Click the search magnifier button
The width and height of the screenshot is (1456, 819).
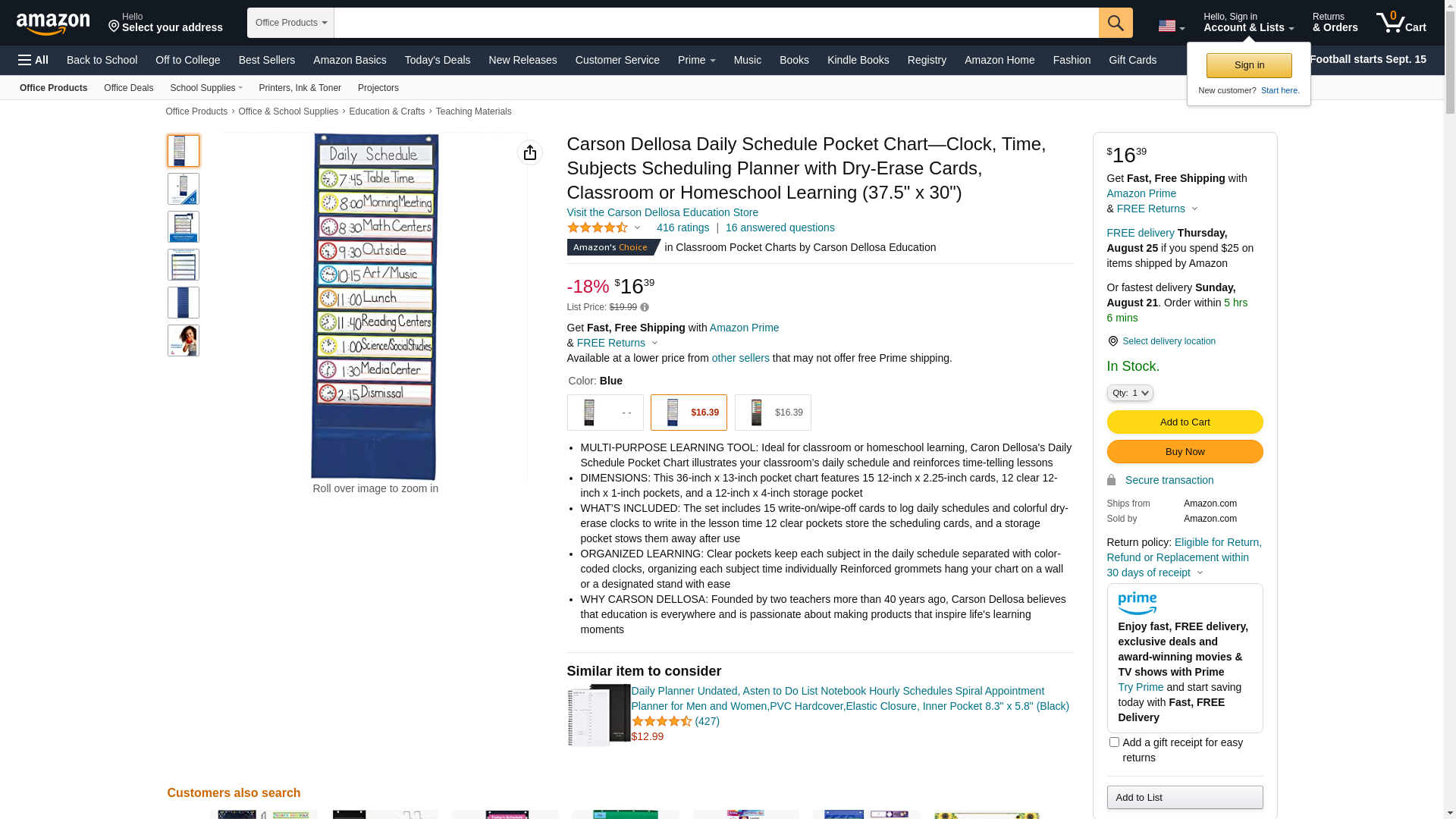[x=1115, y=23]
